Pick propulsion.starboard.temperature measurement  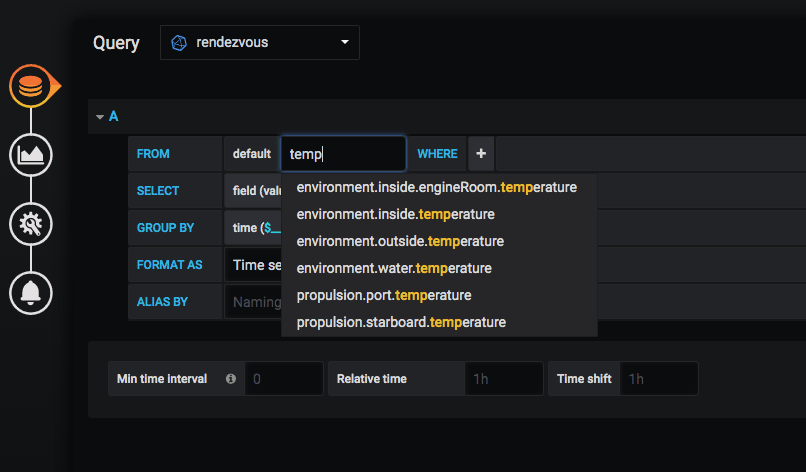tap(401, 322)
